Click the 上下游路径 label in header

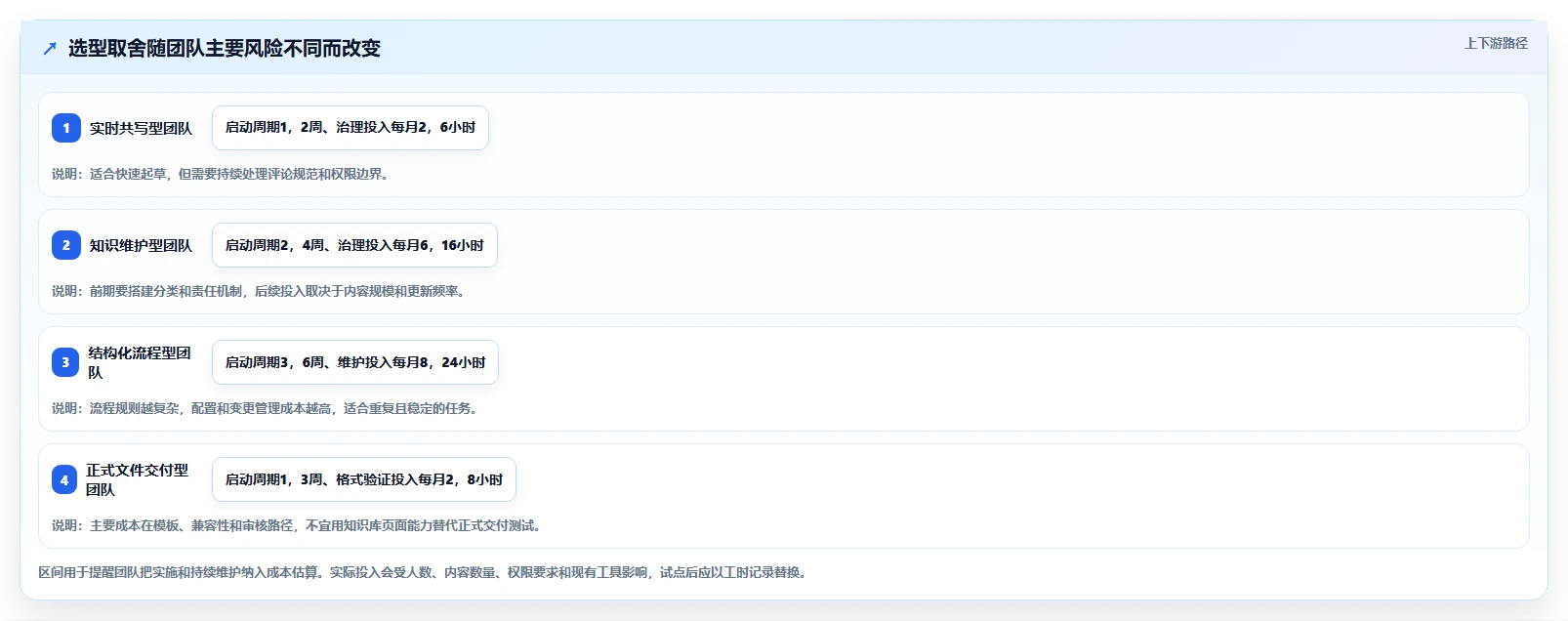[x=1496, y=43]
